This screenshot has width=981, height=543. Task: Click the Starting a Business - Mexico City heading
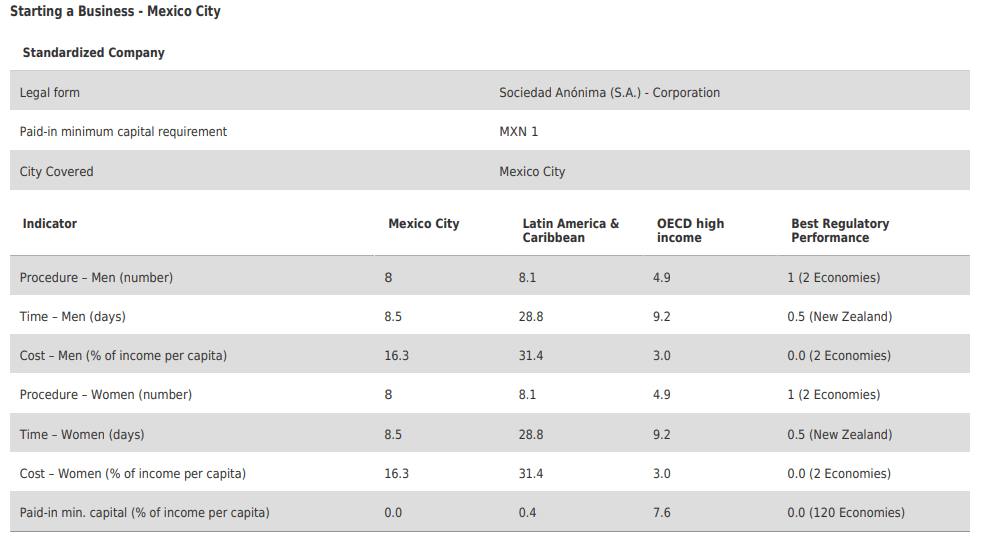pyautogui.click(x=115, y=11)
